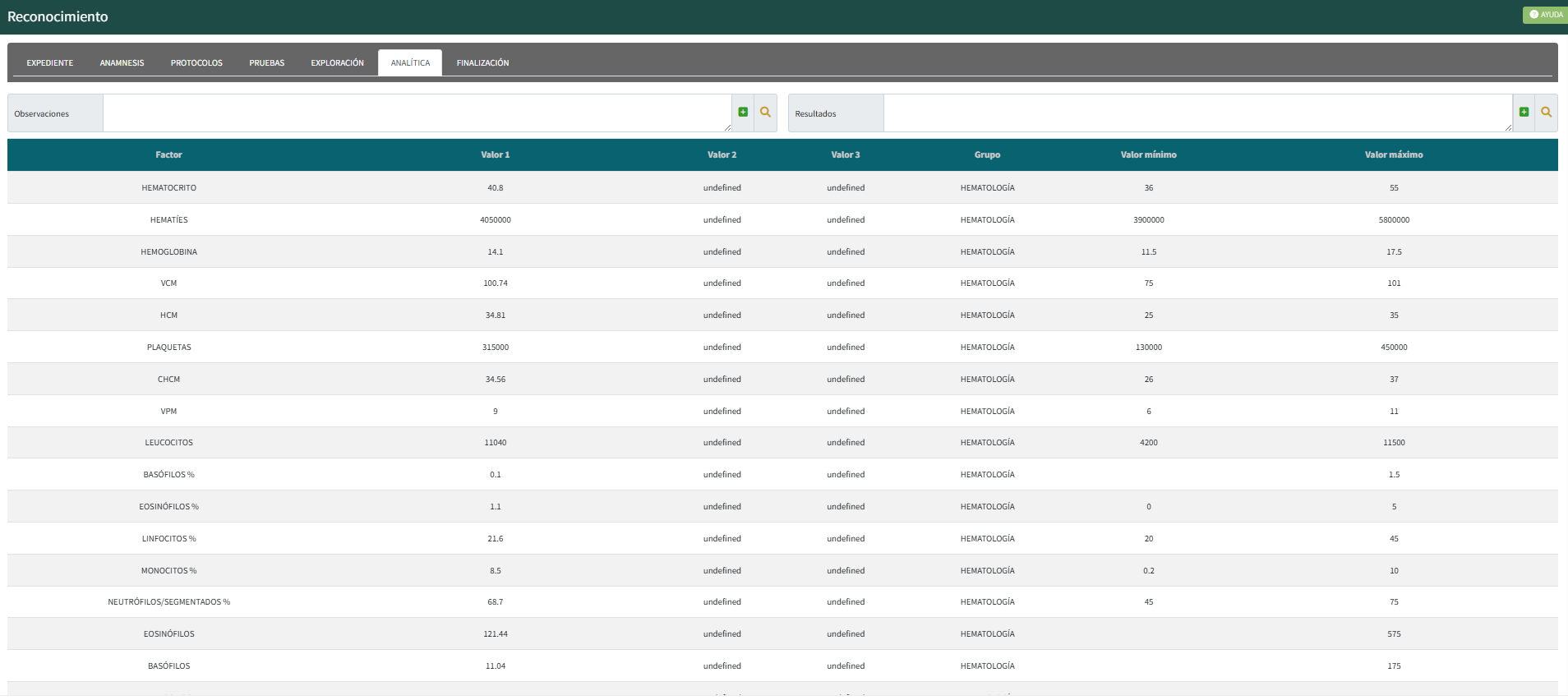Focus the Resultados text area
1568x700 pixels.
[x=1198, y=113]
